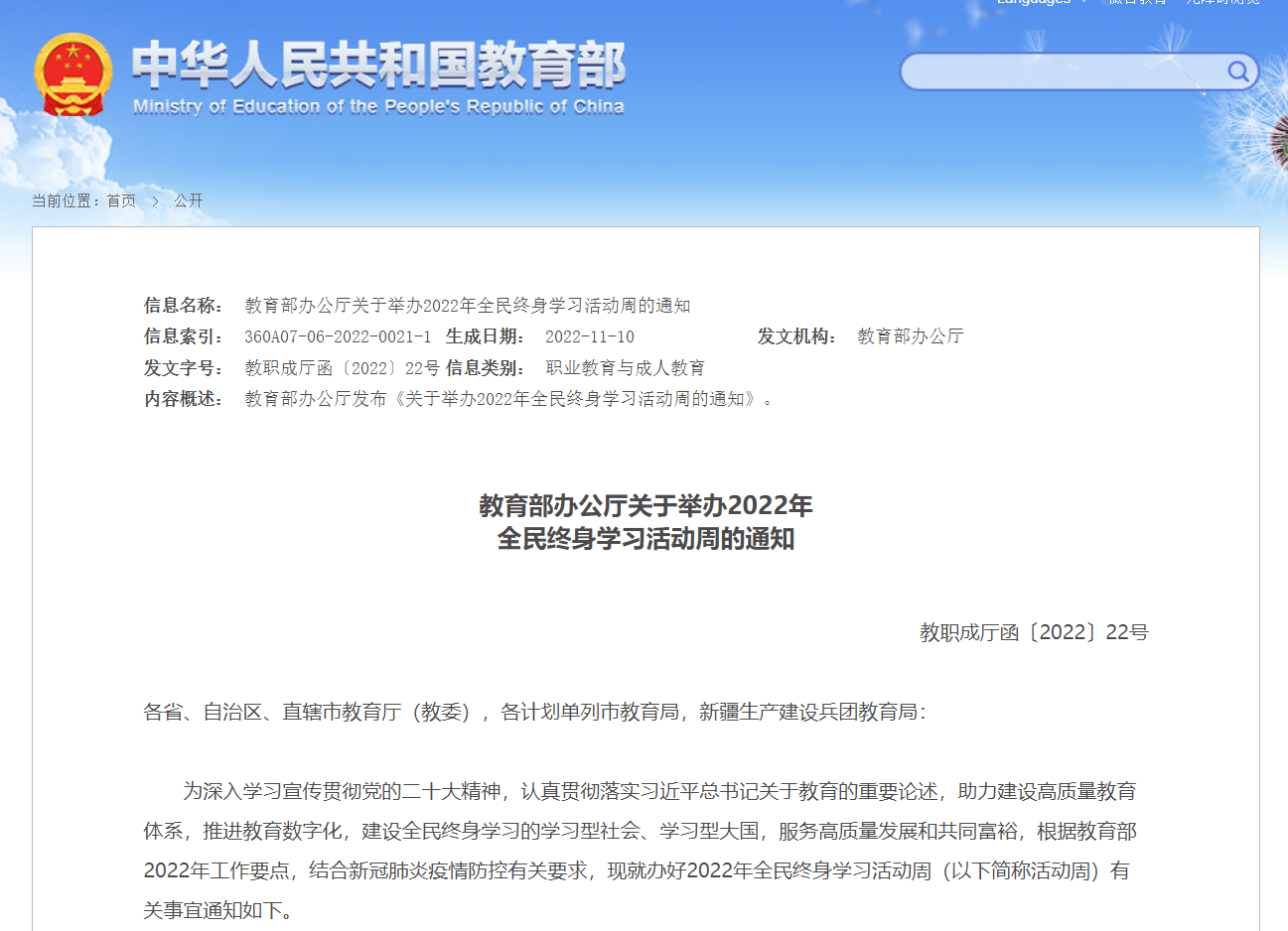The width and height of the screenshot is (1288, 931).
Task: Click the bold centered document title heading
Action: [645, 522]
